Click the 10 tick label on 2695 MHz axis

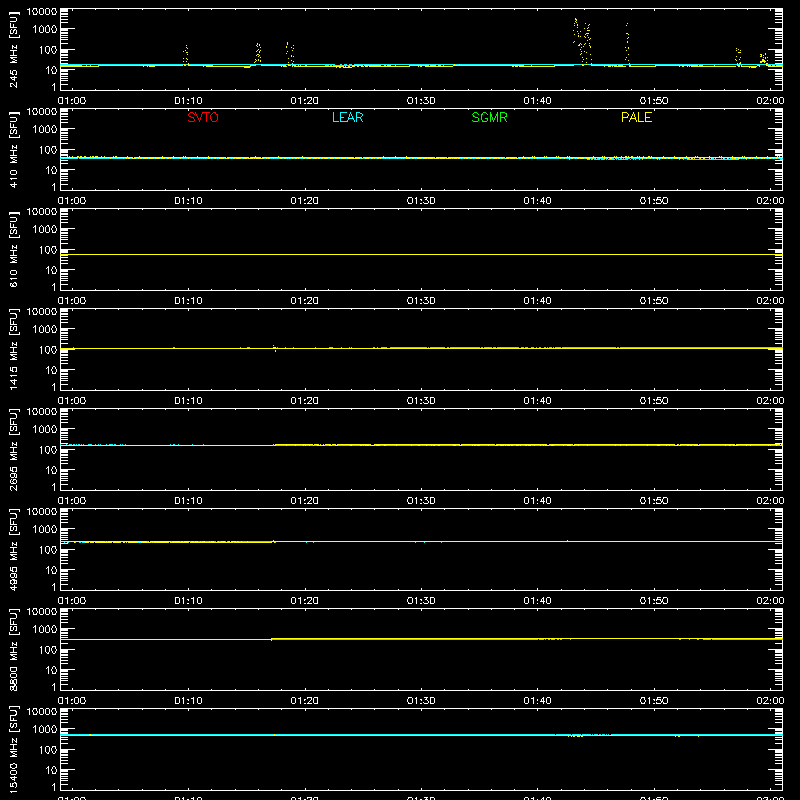coord(51,470)
